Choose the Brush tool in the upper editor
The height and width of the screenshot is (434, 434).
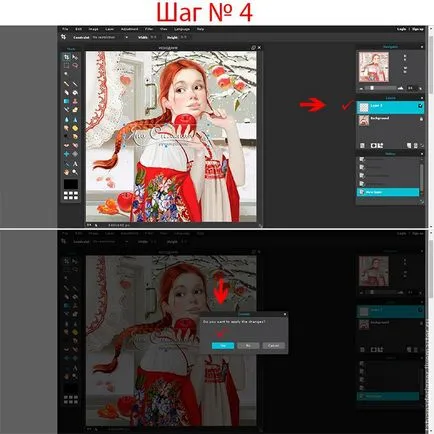pyautogui.click(x=75, y=84)
